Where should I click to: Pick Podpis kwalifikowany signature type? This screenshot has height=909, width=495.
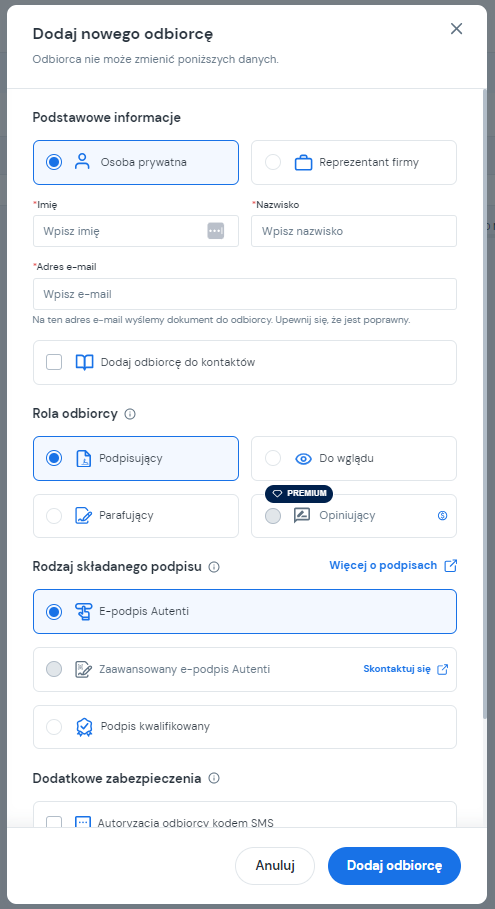coord(245,727)
